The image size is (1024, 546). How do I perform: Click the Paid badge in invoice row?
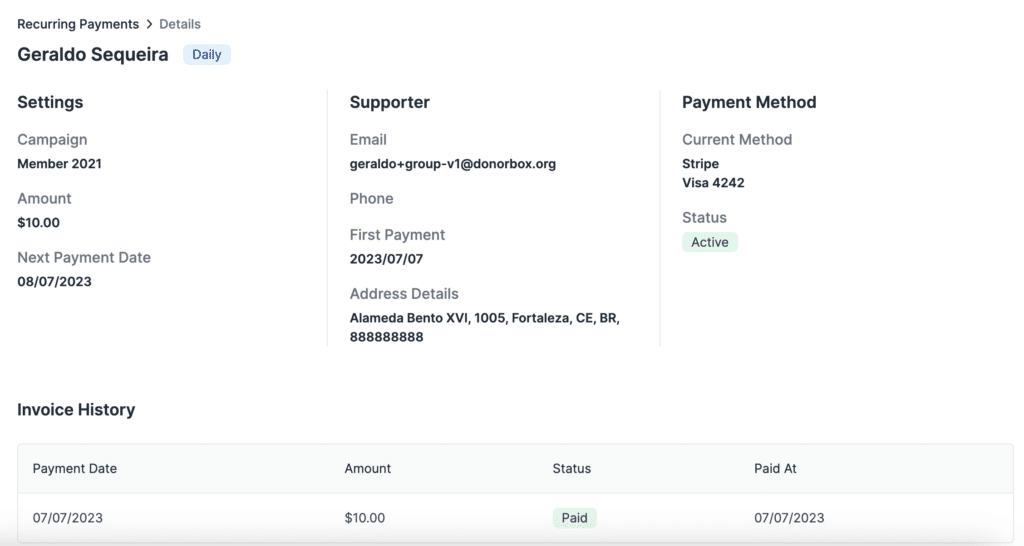click(x=575, y=518)
